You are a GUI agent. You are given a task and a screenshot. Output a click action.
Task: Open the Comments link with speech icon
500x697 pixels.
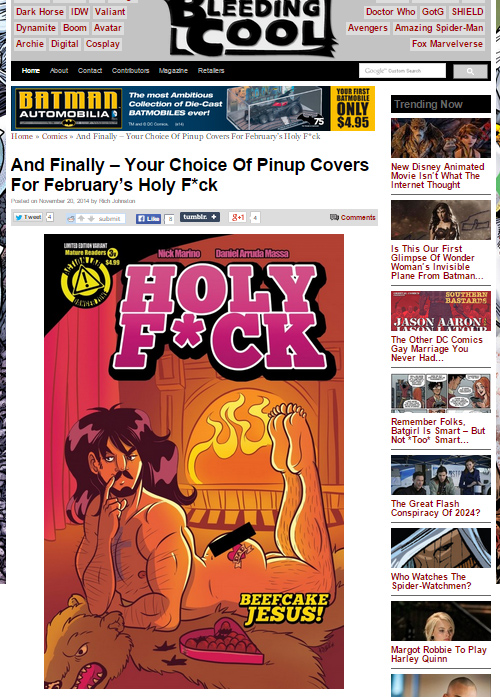[x=353, y=217]
